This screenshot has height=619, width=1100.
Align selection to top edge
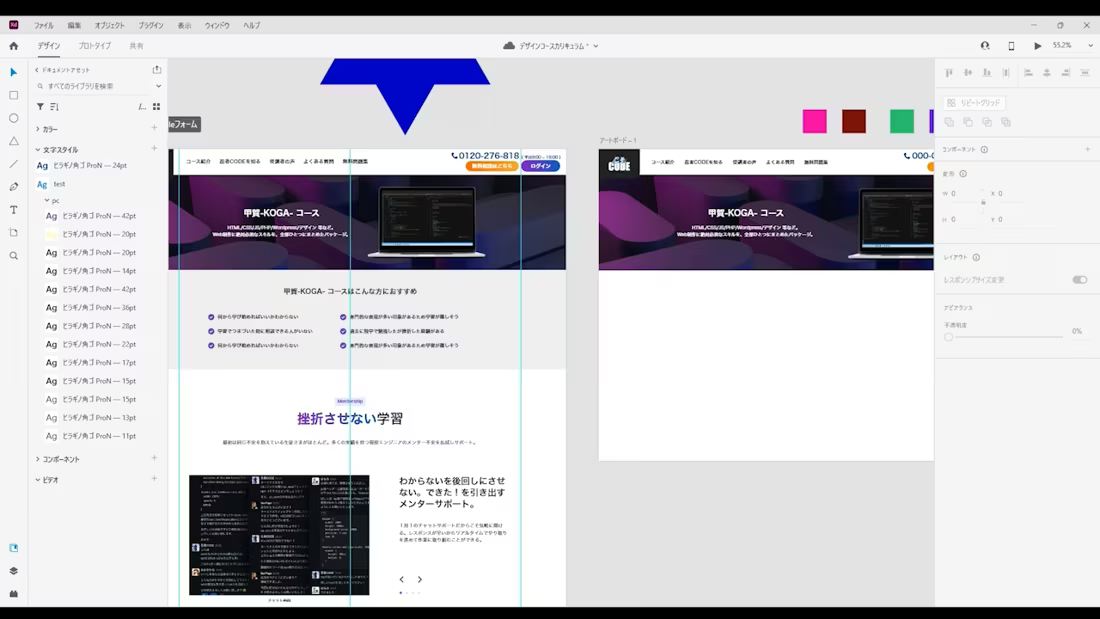coord(949,72)
